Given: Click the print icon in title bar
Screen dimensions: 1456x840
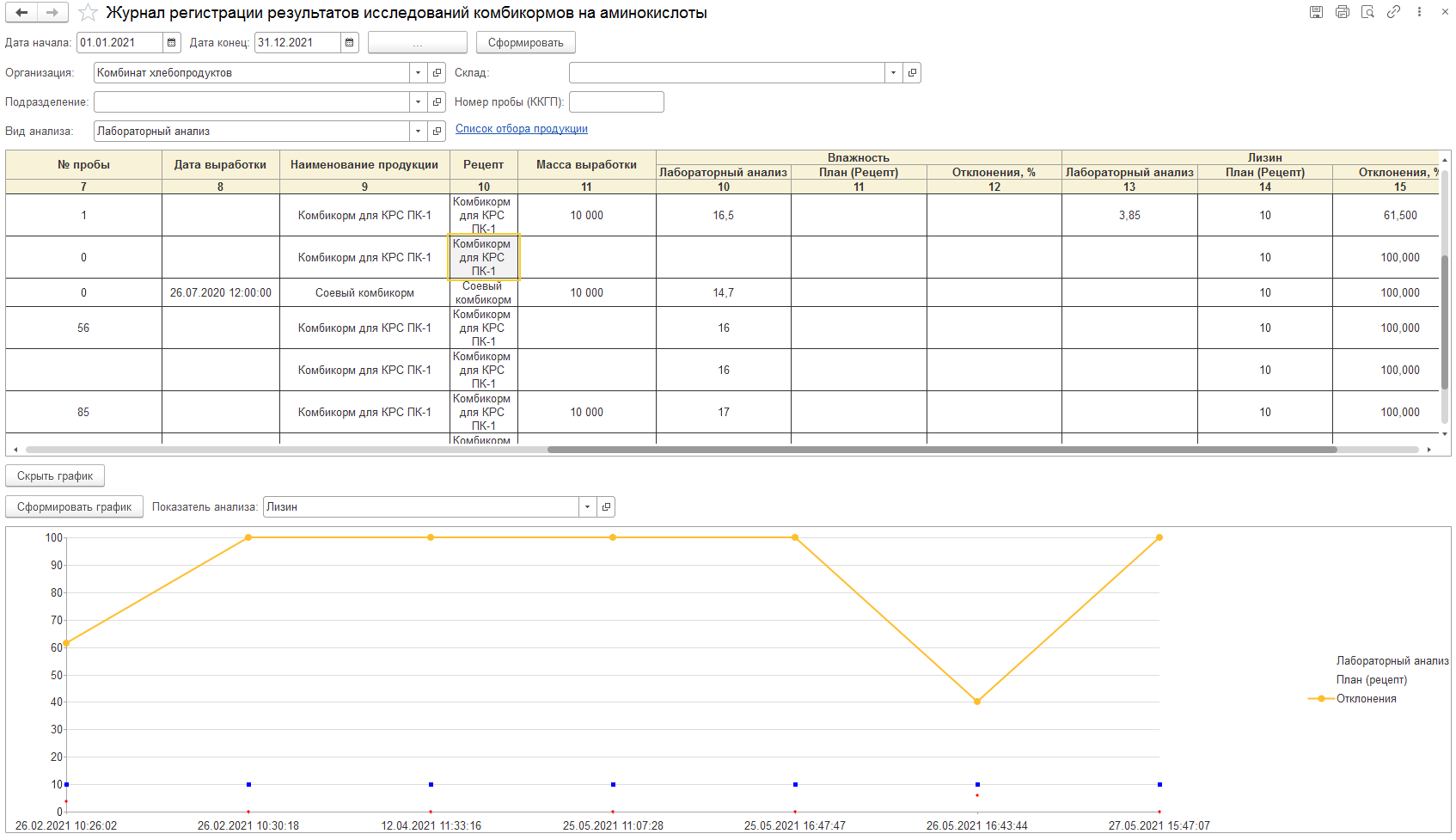Looking at the screenshot, I should [1342, 12].
